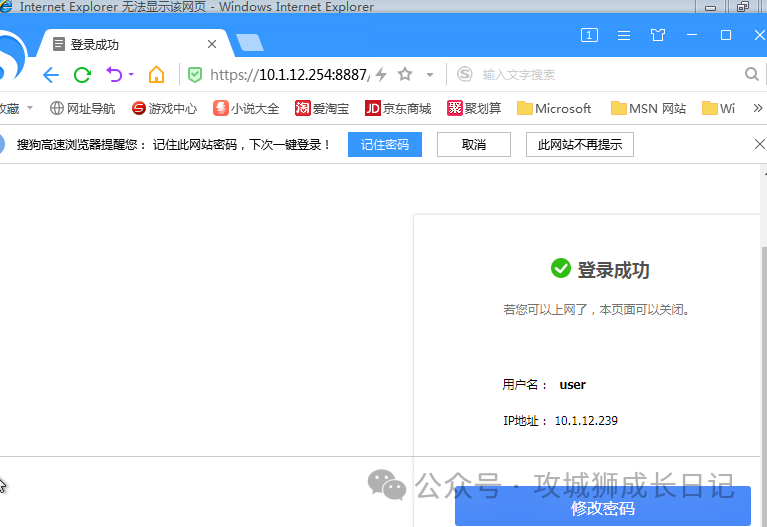Click the purple undo close-tab icon
This screenshot has height=527, width=767.
pyautogui.click(x=113, y=75)
